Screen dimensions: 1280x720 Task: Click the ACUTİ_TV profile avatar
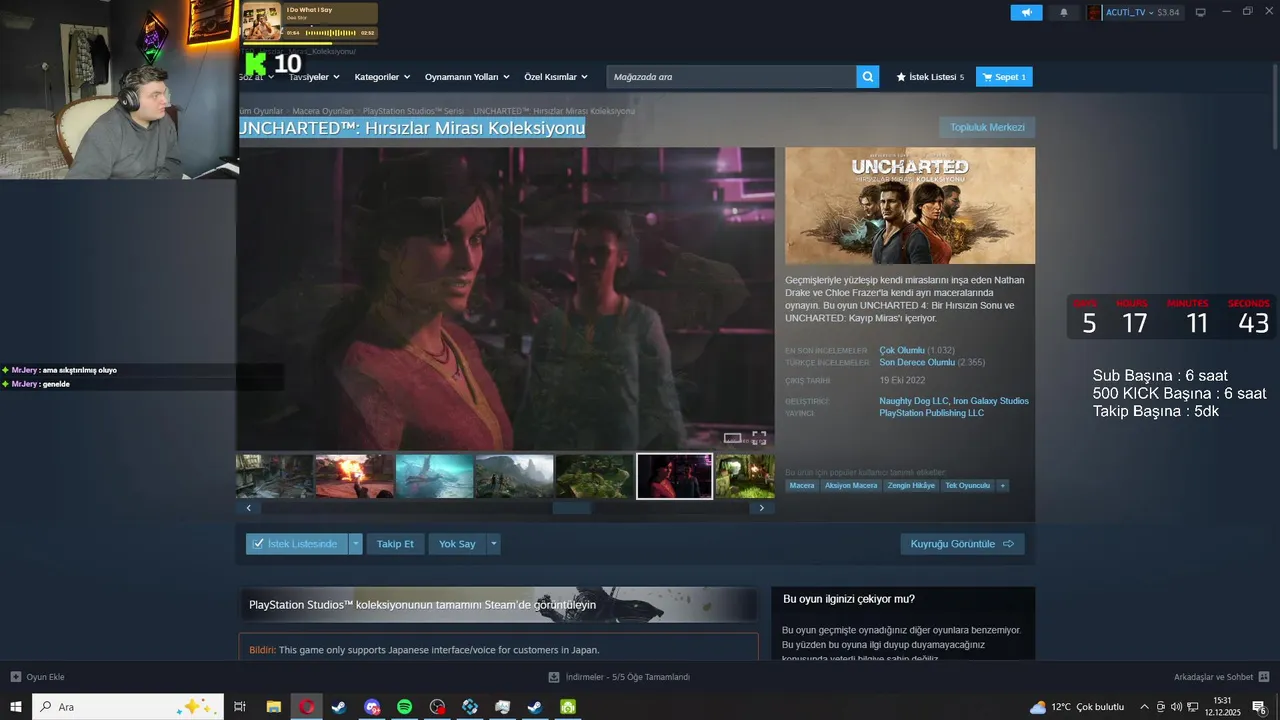1094,13
